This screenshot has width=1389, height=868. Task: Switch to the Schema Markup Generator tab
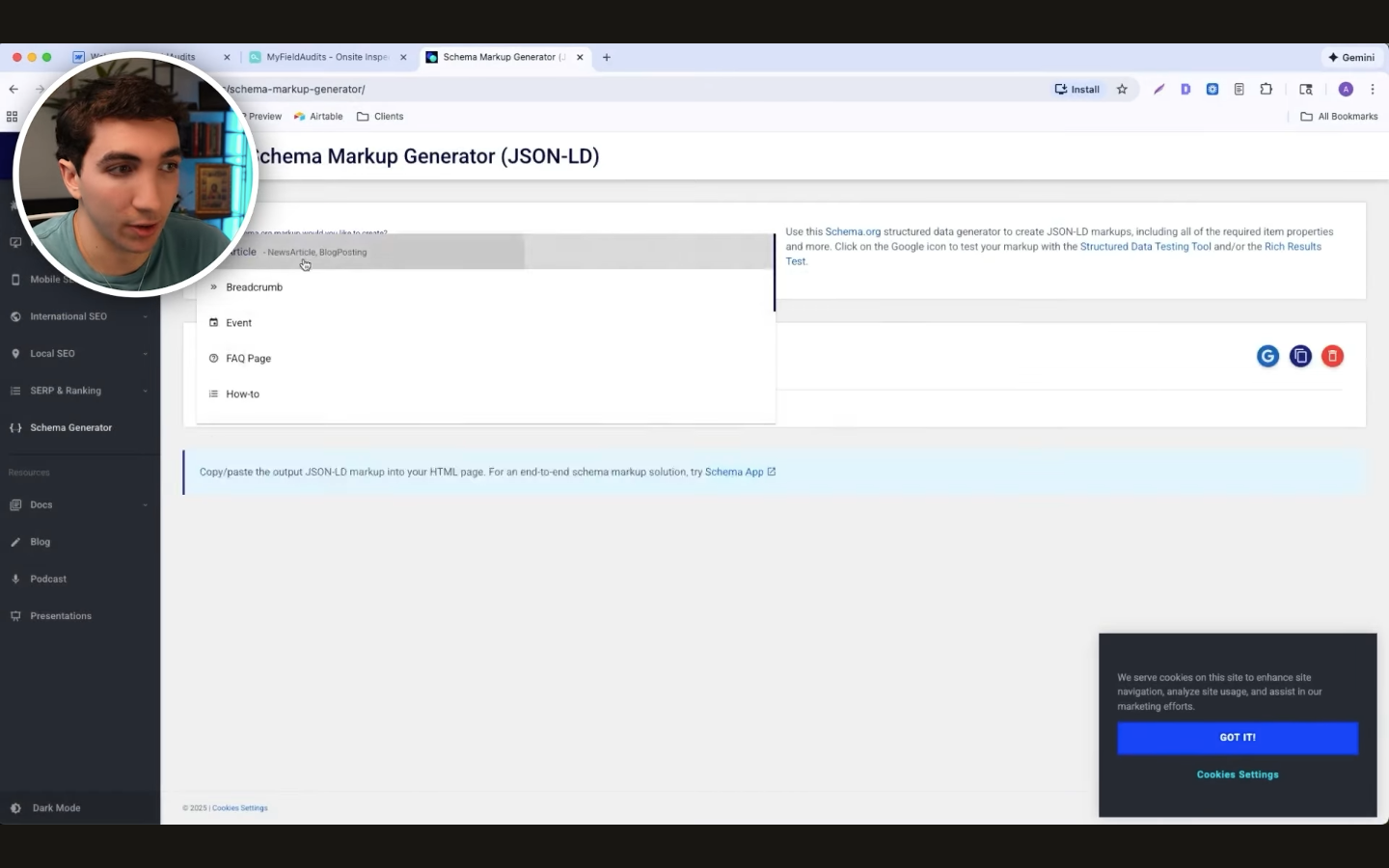(x=505, y=57)
